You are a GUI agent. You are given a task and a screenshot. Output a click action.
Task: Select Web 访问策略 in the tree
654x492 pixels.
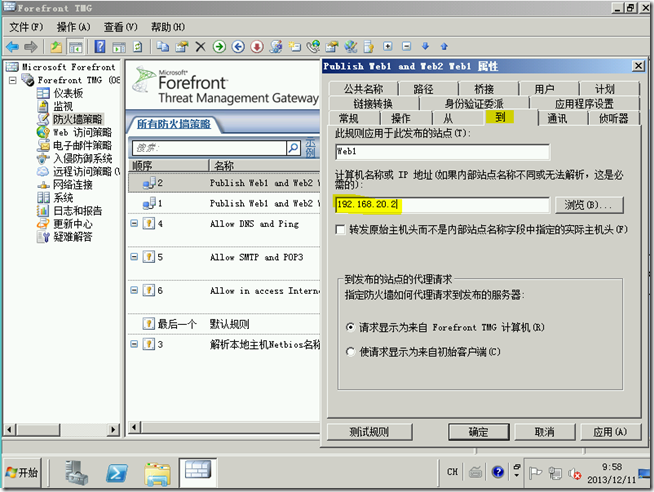coord(82,132)
